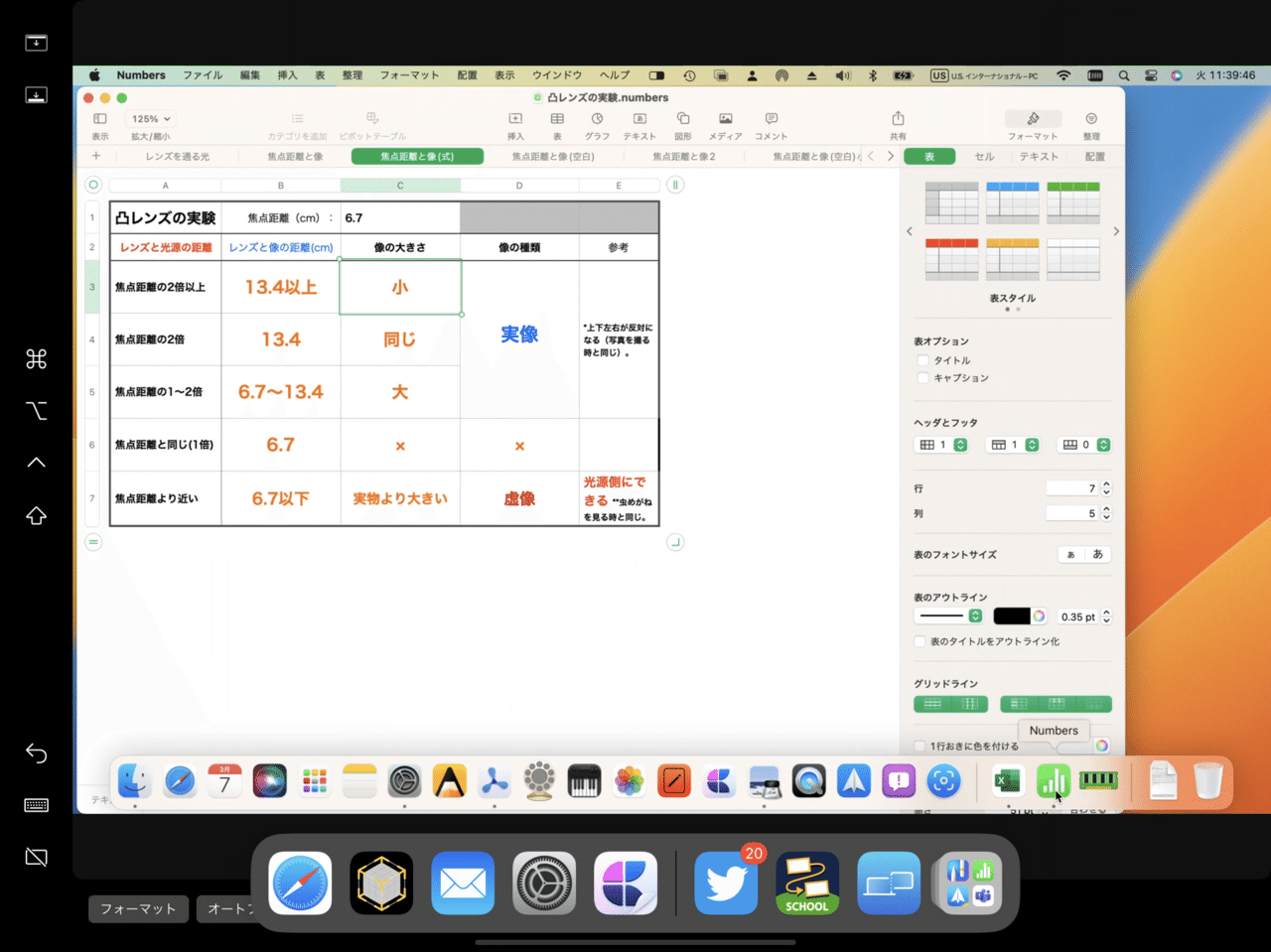Open Twitter in the iPad dock

726,883
